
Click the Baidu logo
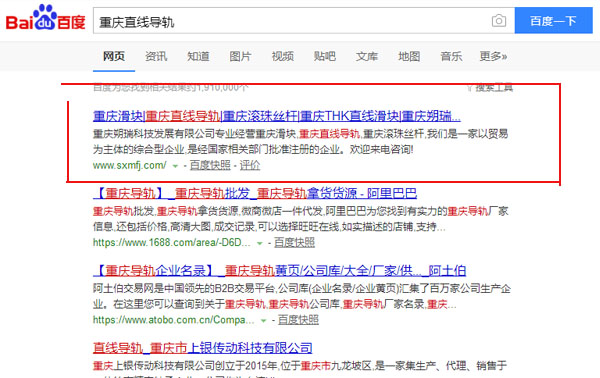pos(45,18)
